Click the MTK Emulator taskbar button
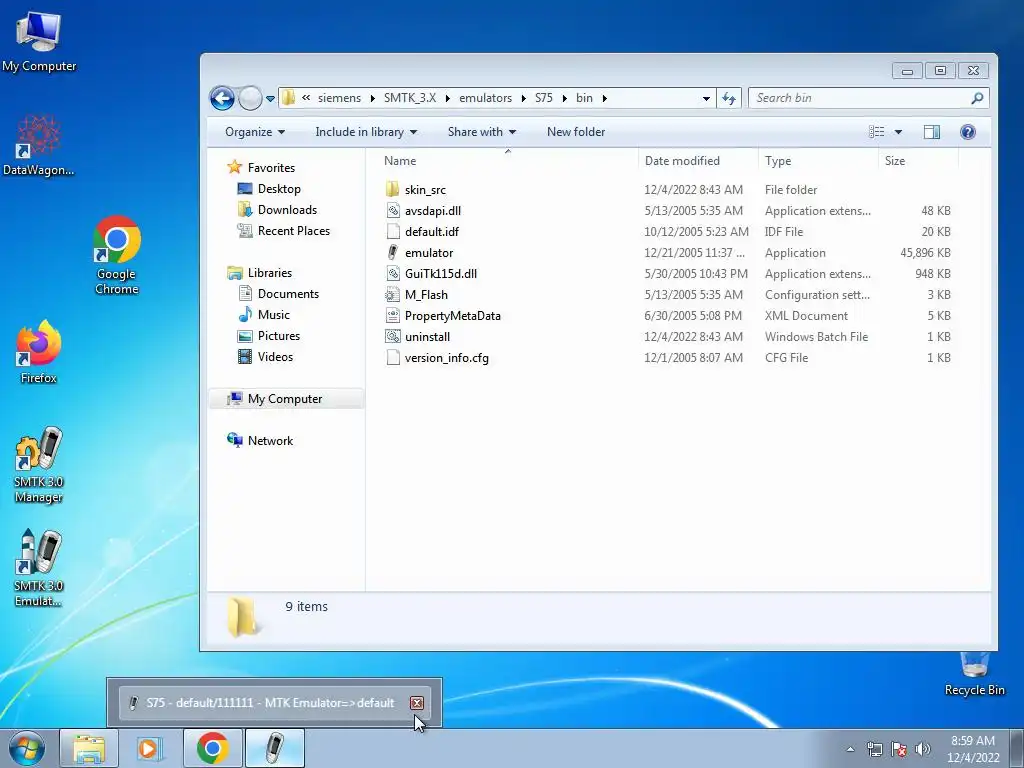This screenshot has width=1024, height=768. point(275,748)
